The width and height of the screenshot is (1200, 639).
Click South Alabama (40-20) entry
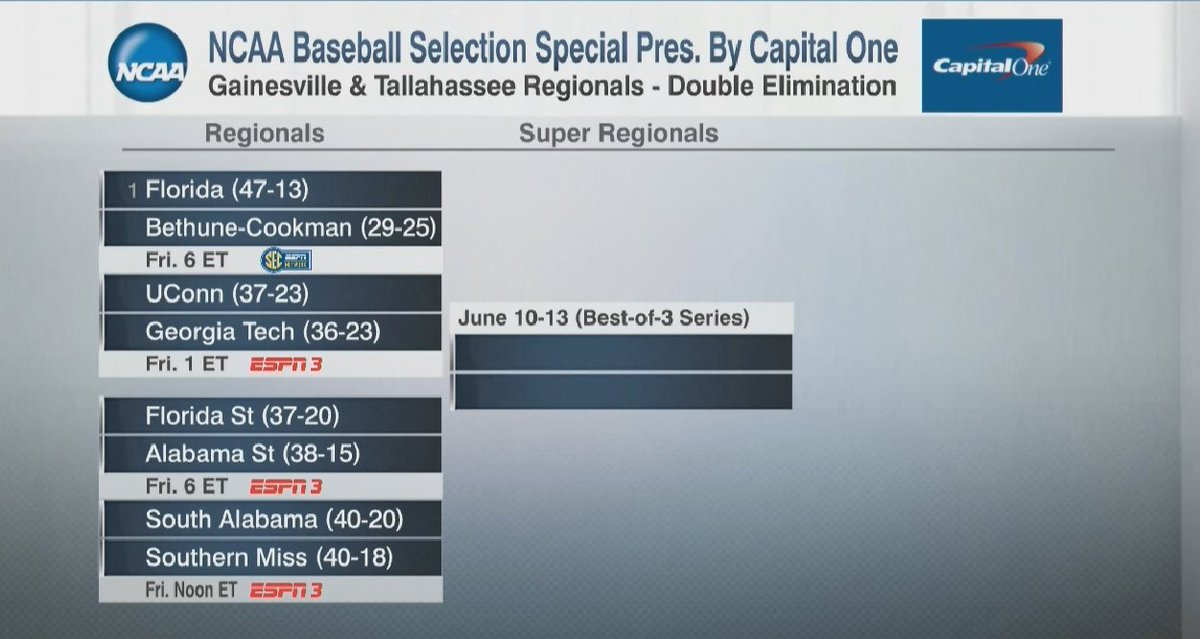click(x=271, y=519)
